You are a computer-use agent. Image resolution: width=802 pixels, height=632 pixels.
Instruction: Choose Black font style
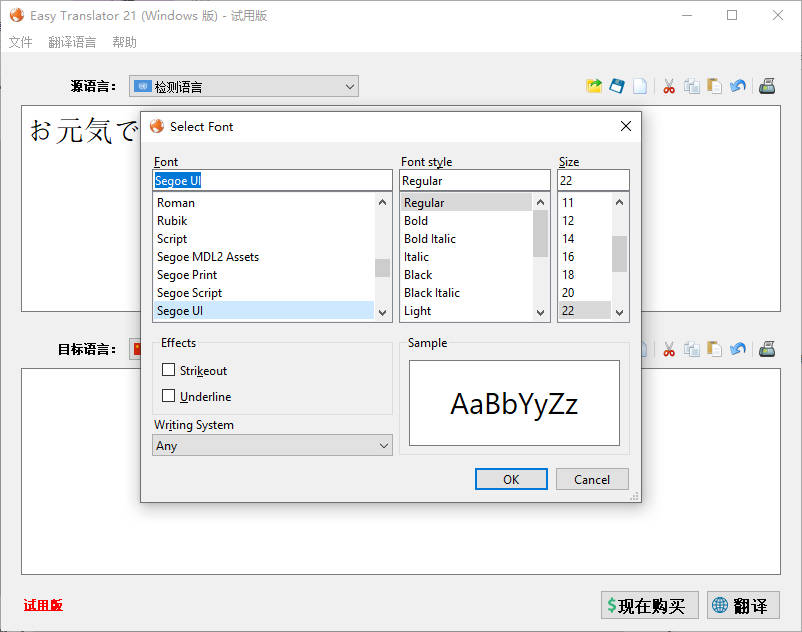click(466, 275)
